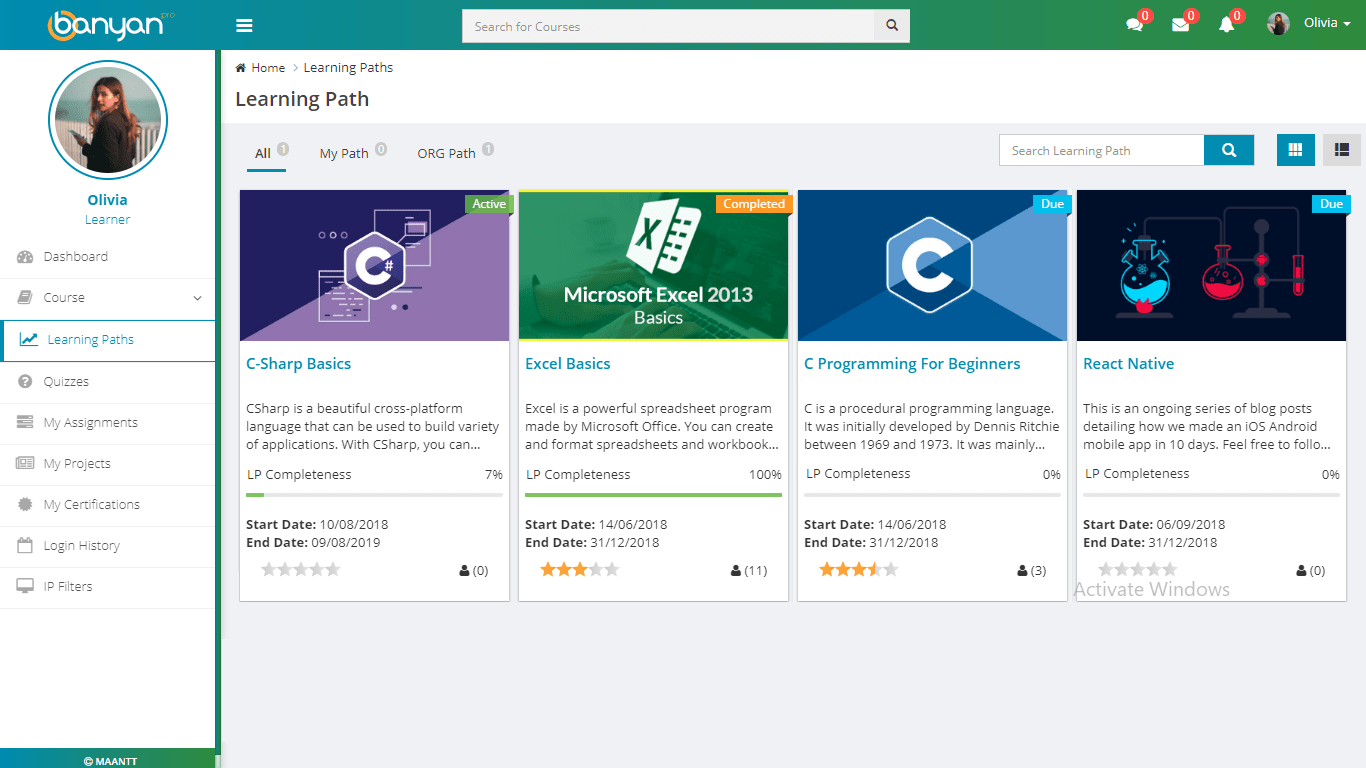Click Olivia's large profile photo

coord(107,121)
